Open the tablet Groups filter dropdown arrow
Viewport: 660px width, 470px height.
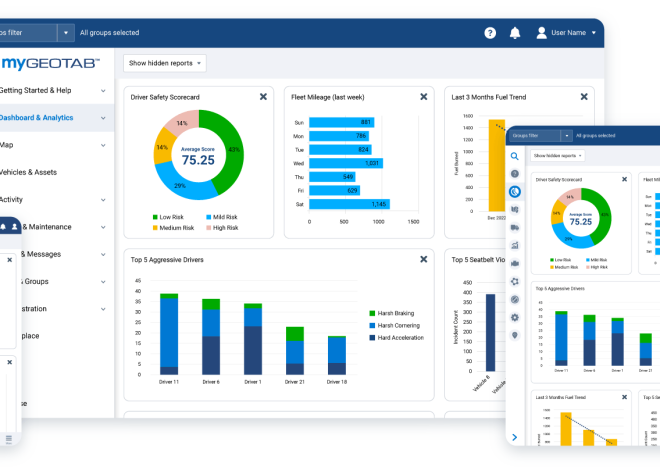coord(567,135)
